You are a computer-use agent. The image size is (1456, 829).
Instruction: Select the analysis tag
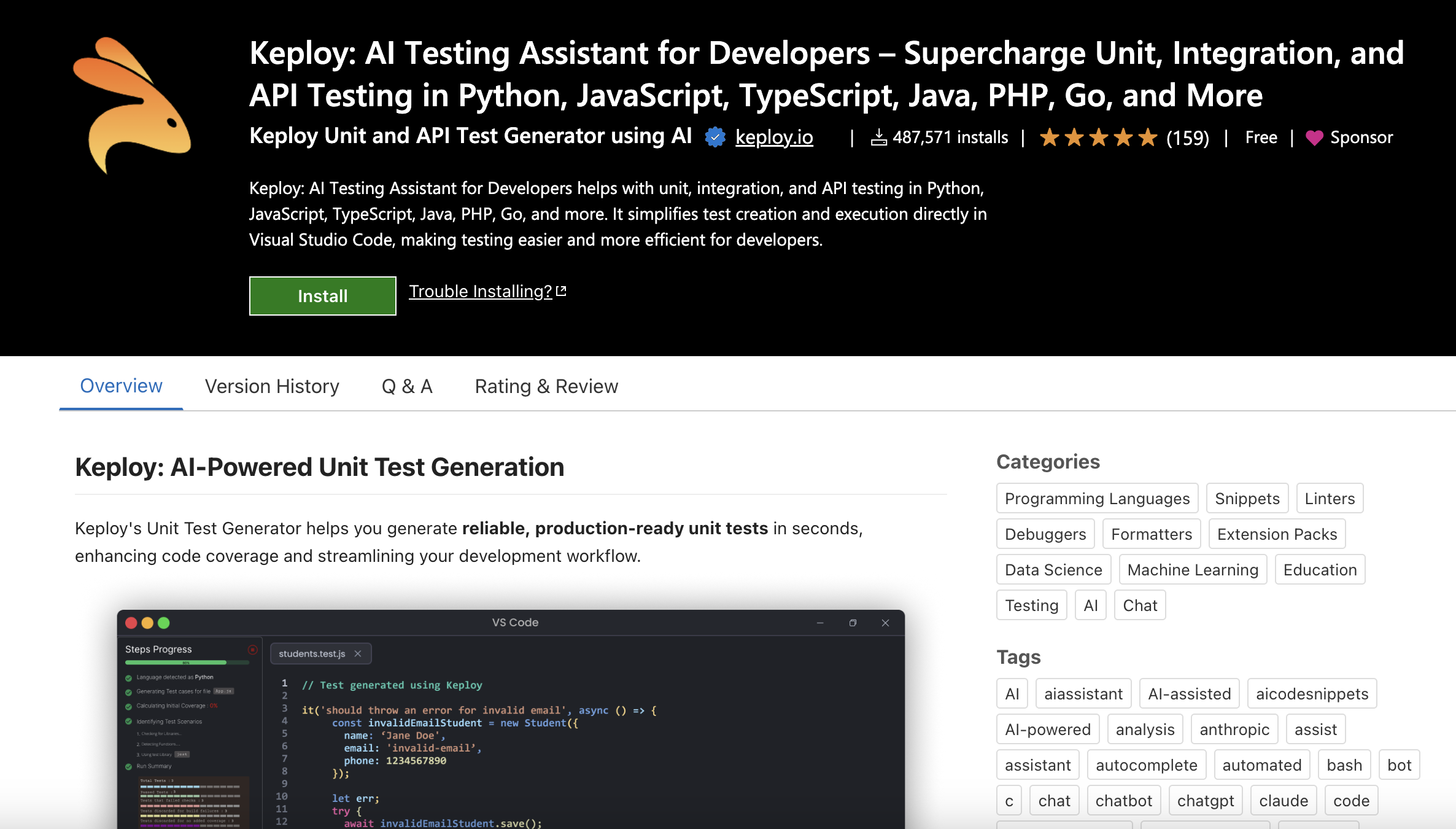point(1145,730)
